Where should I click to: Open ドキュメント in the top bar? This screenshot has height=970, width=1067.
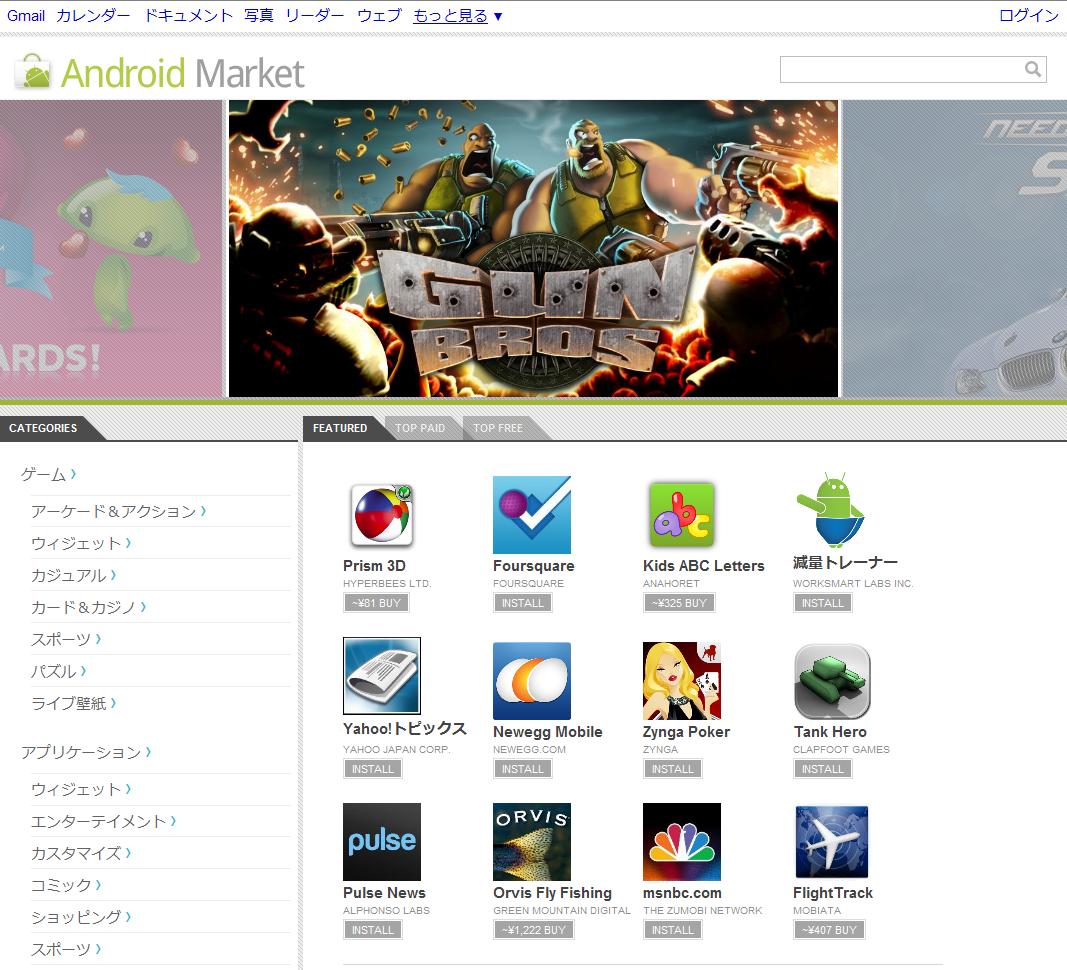click(x=188, y=16)
